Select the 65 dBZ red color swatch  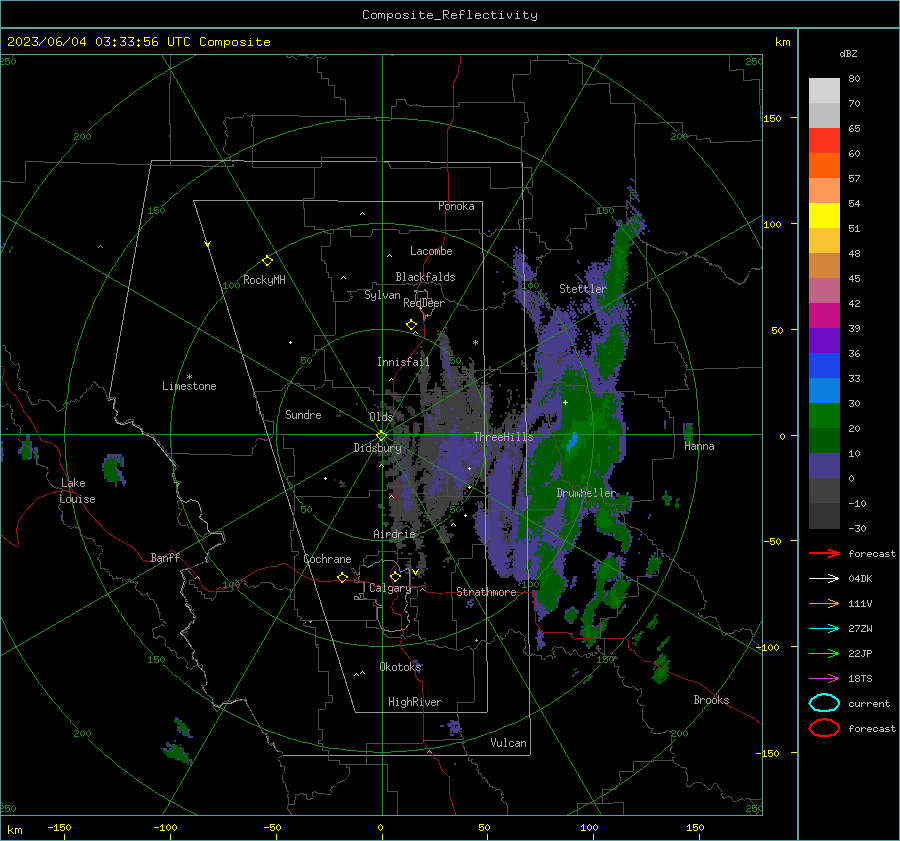click(x=824, y=140)
